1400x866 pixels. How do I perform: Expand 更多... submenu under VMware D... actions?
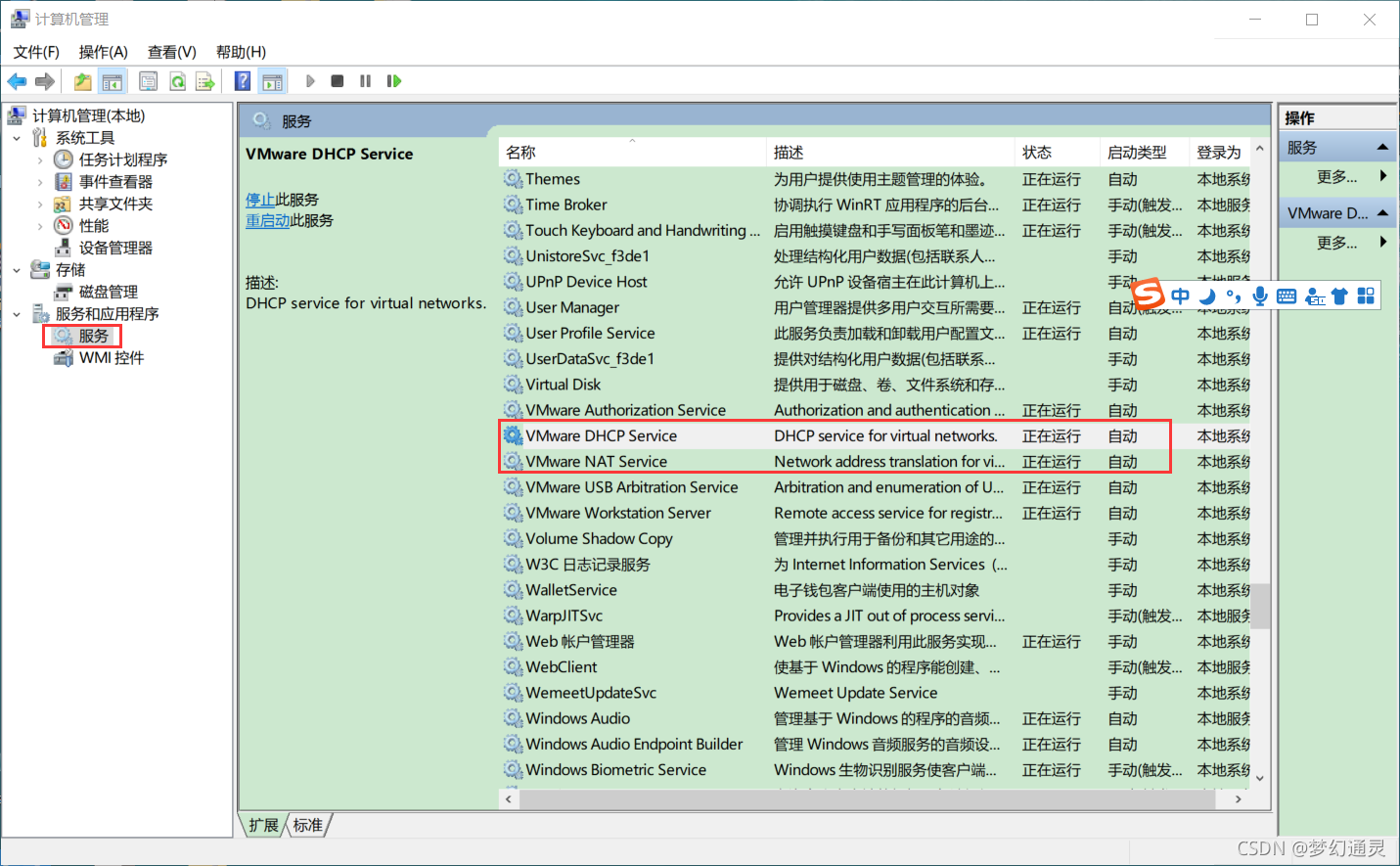click(1383, 243)
